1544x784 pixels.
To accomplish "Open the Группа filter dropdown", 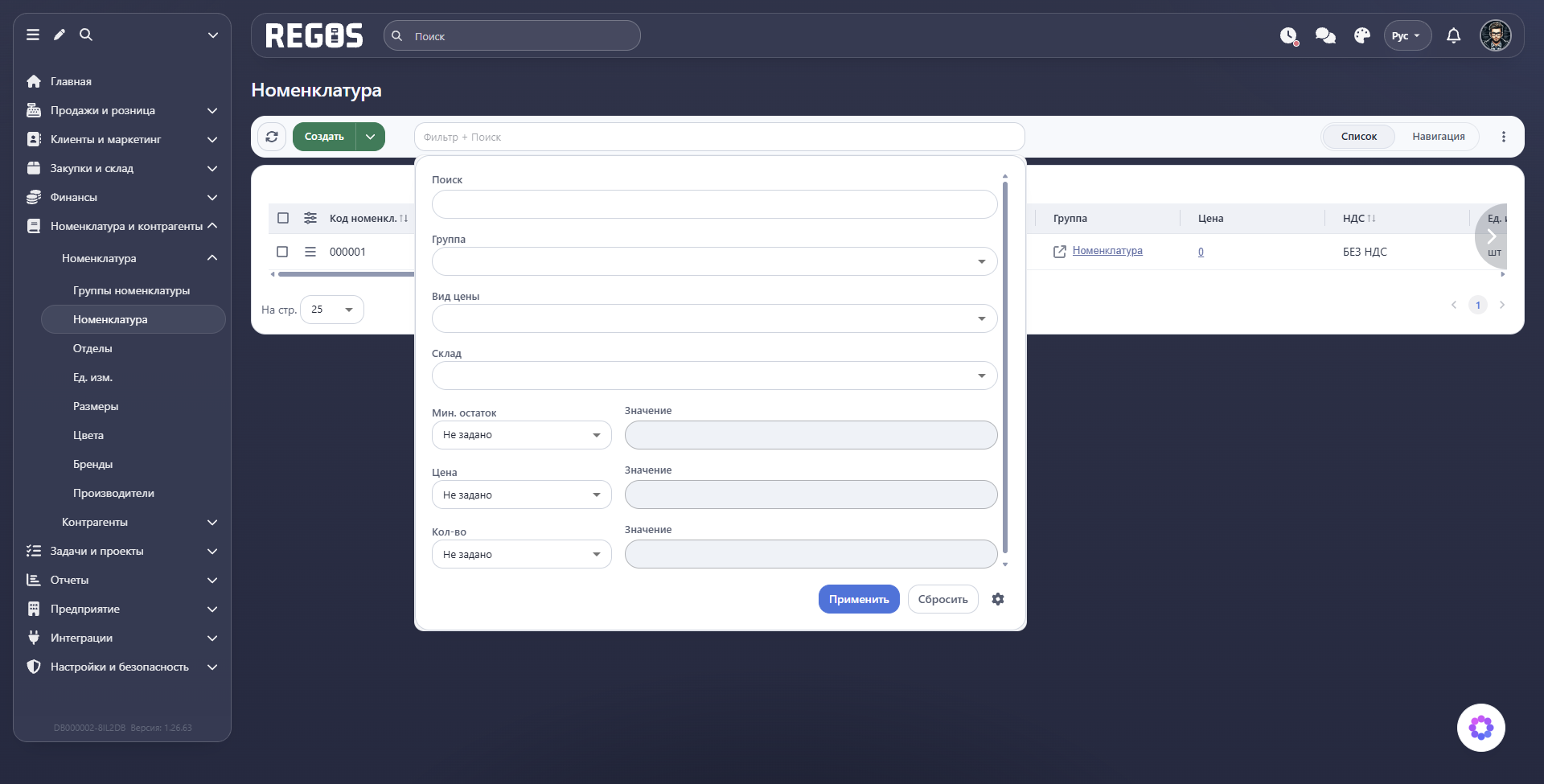I will (x=715, y=261).
